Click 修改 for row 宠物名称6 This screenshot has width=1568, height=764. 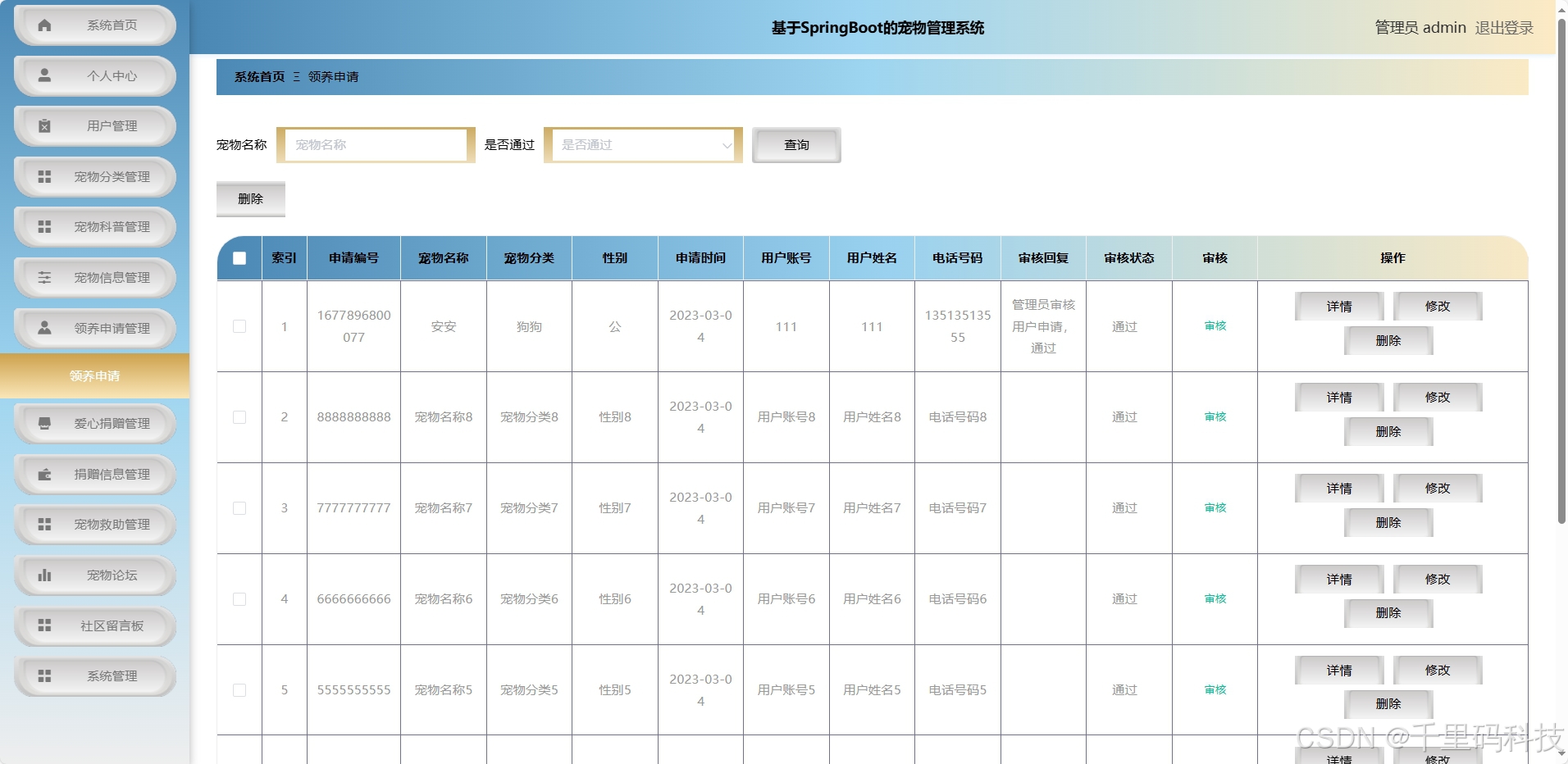tap(1438, 580)
